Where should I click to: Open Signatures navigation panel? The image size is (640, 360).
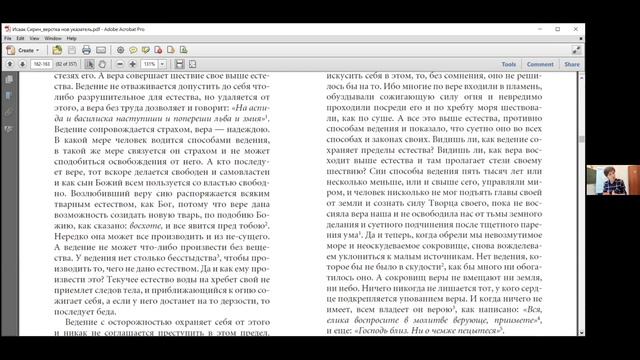click(9, 129)
